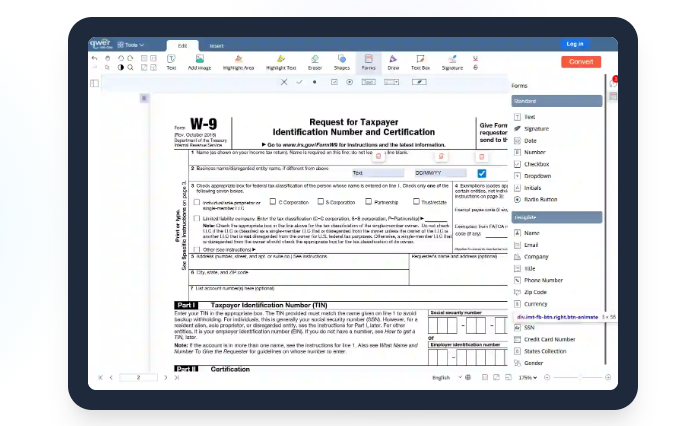Click the contrast half-circle icon
This screenshot has height=426, width=700.
[121, 67]
